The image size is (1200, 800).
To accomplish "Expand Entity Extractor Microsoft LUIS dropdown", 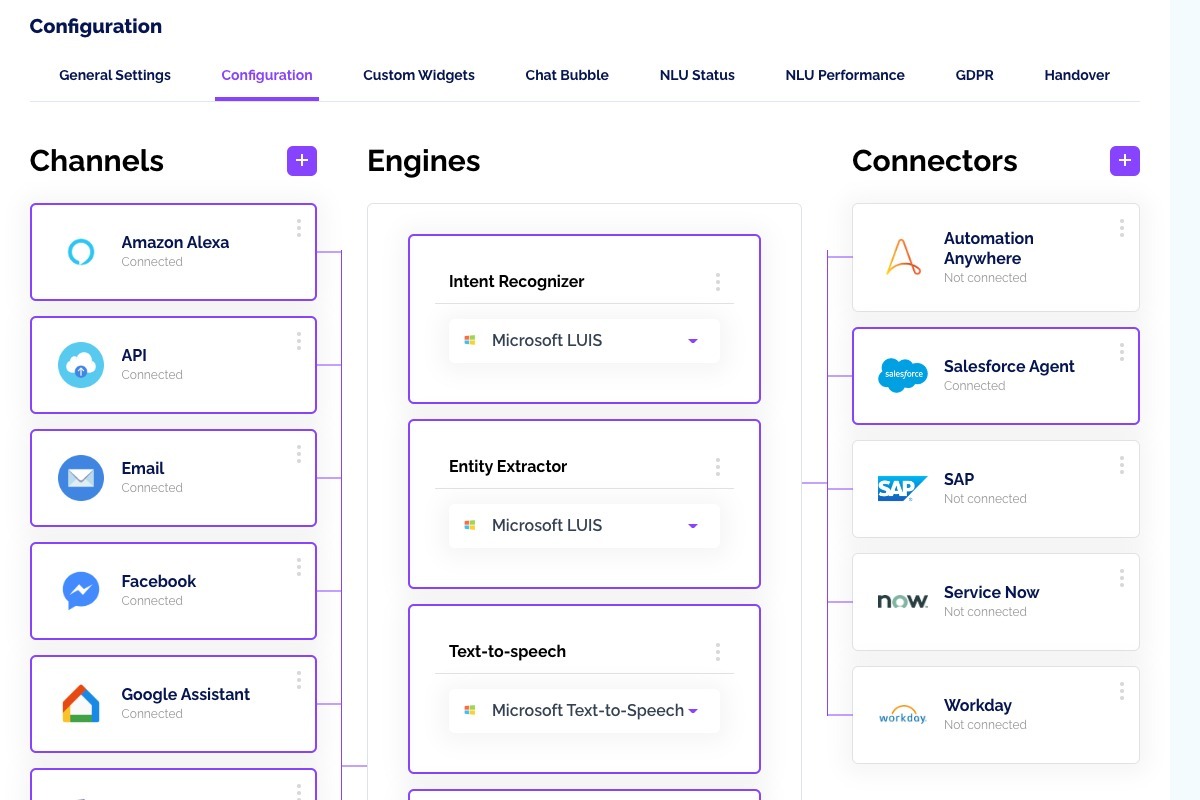I will pos(584,526).
